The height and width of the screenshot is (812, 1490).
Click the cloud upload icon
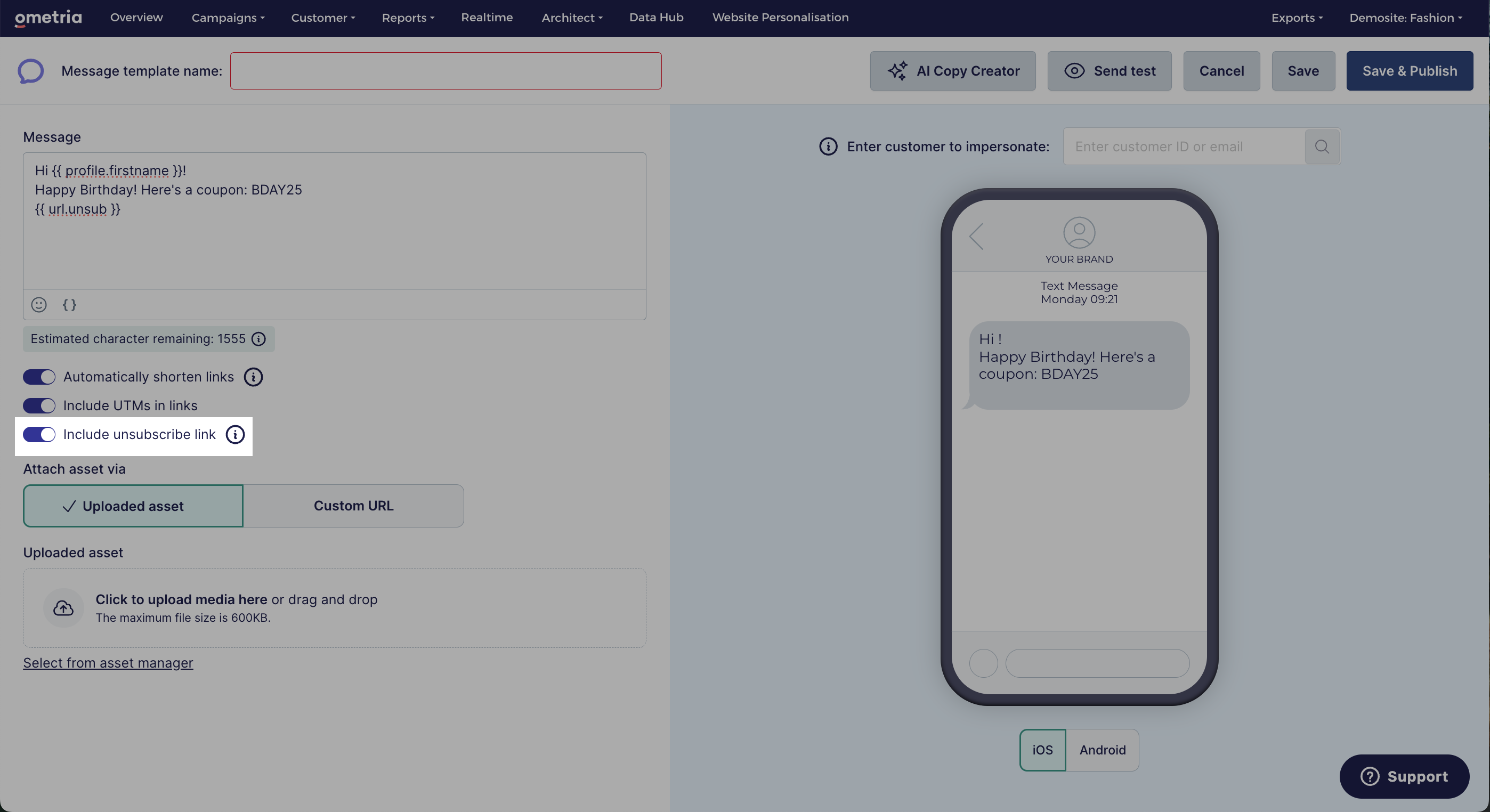click(x=63, y=608)
